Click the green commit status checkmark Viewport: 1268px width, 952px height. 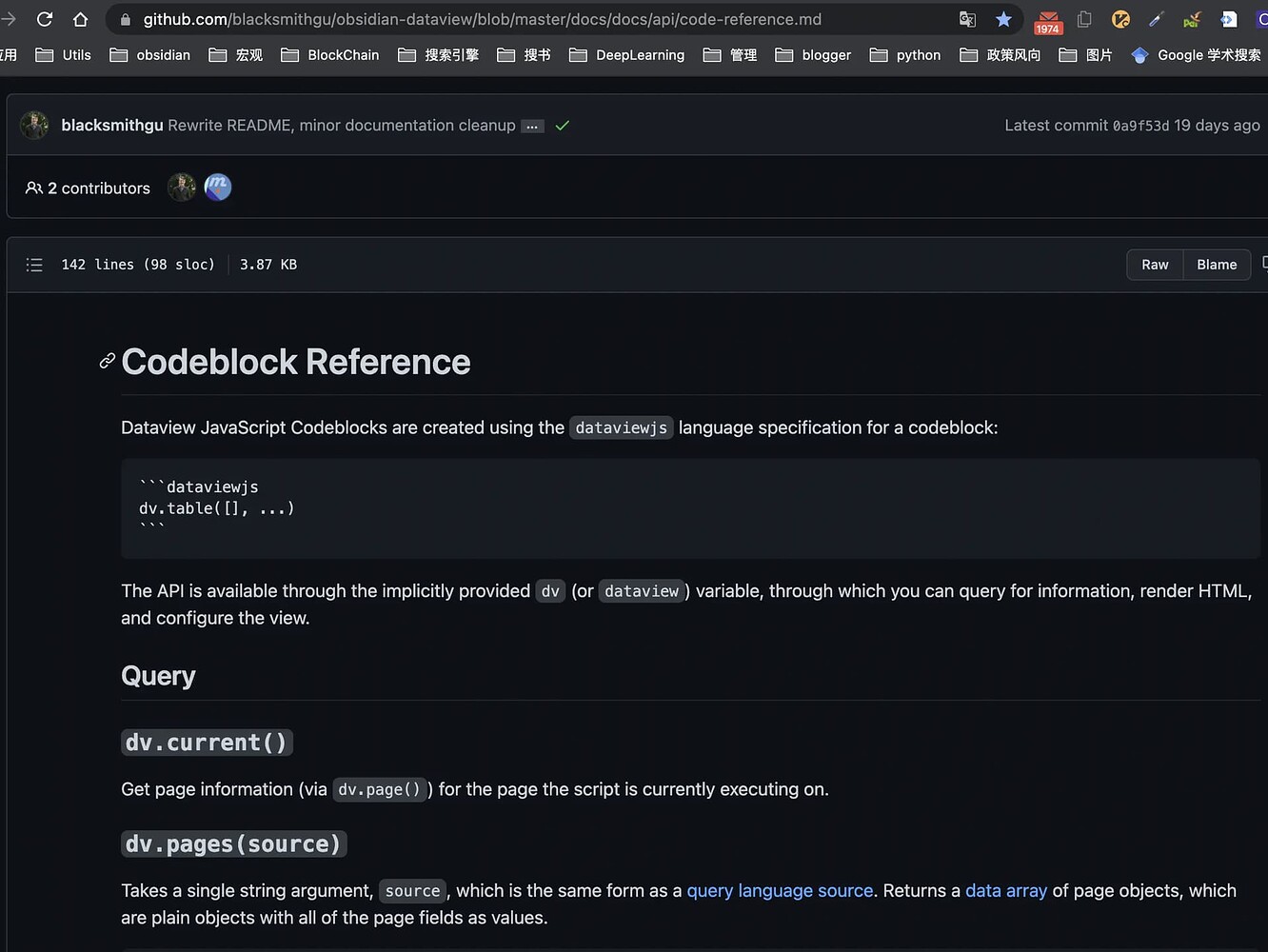(562, 125)
